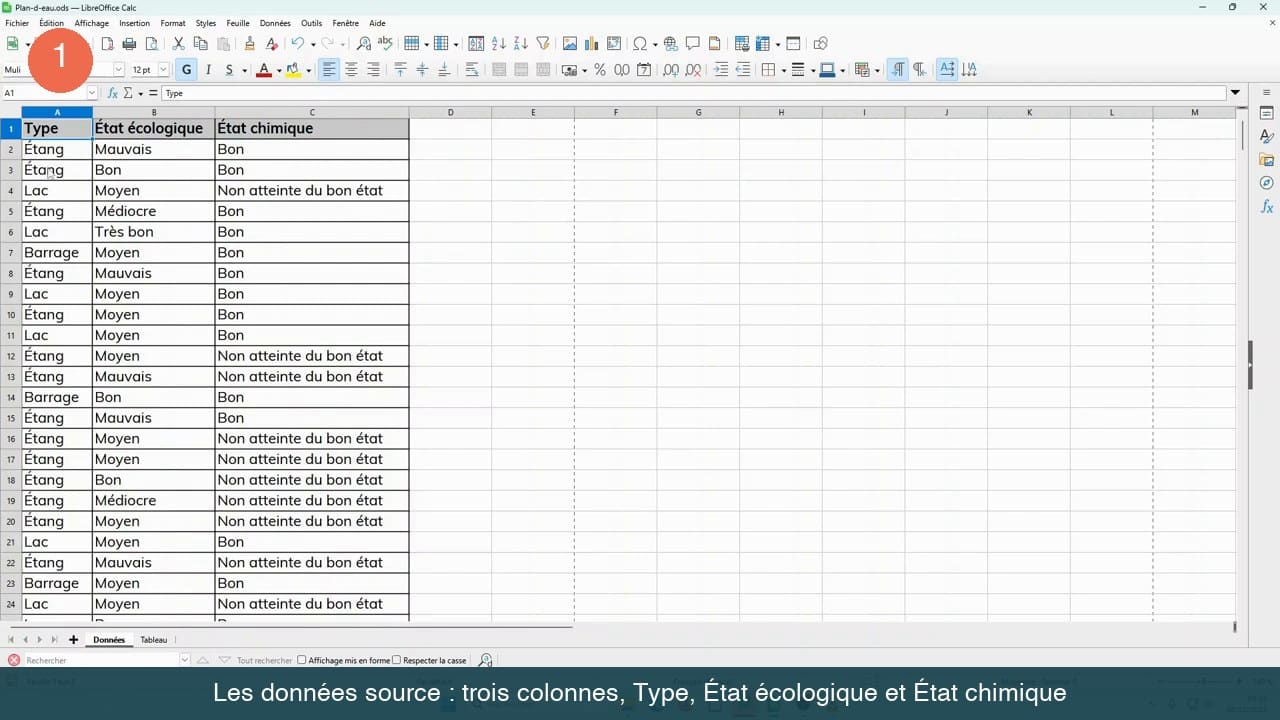Screen dimensions: 1280x720
Task: Switch to the Tableau sheet tab
Action: coord(154,640)
